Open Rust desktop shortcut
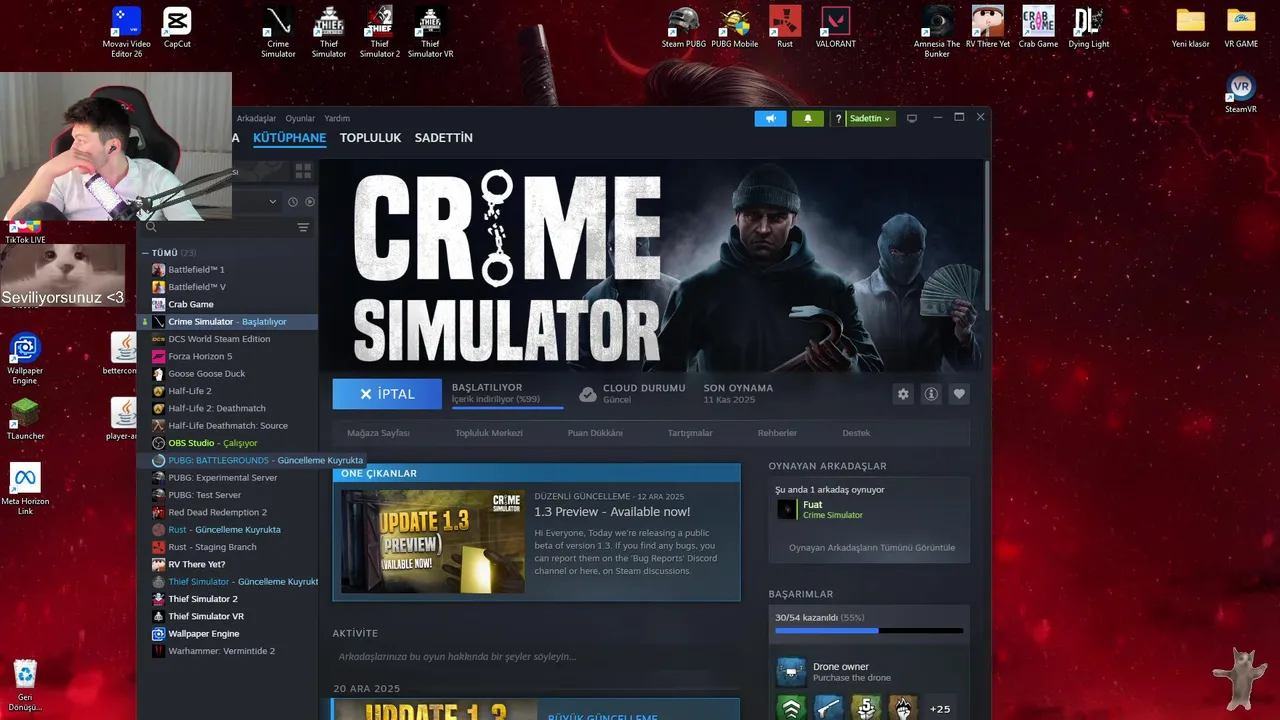This screenshot has width=1280, height=720. pyautogui.click(x=785, y=28)
